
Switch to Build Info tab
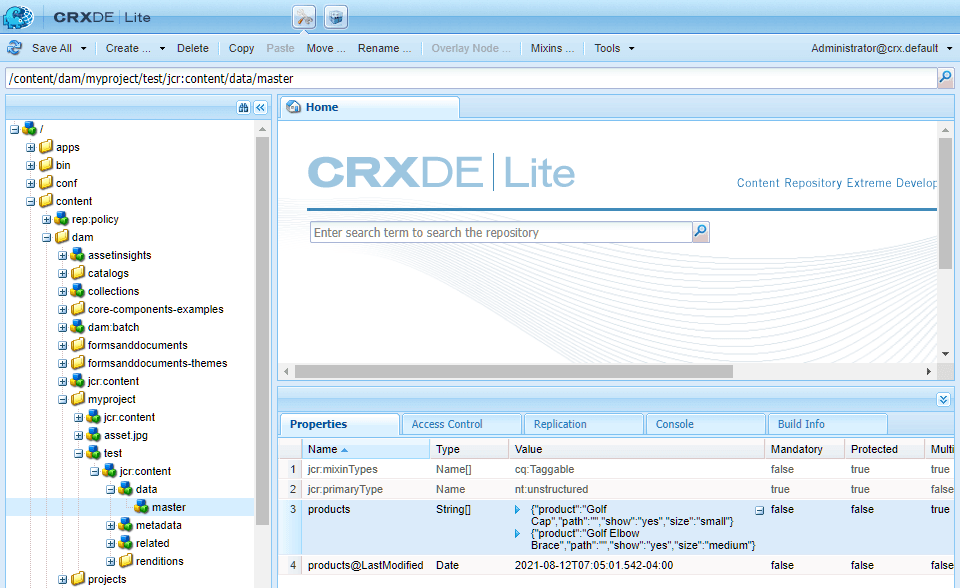[x=828, y=424]
